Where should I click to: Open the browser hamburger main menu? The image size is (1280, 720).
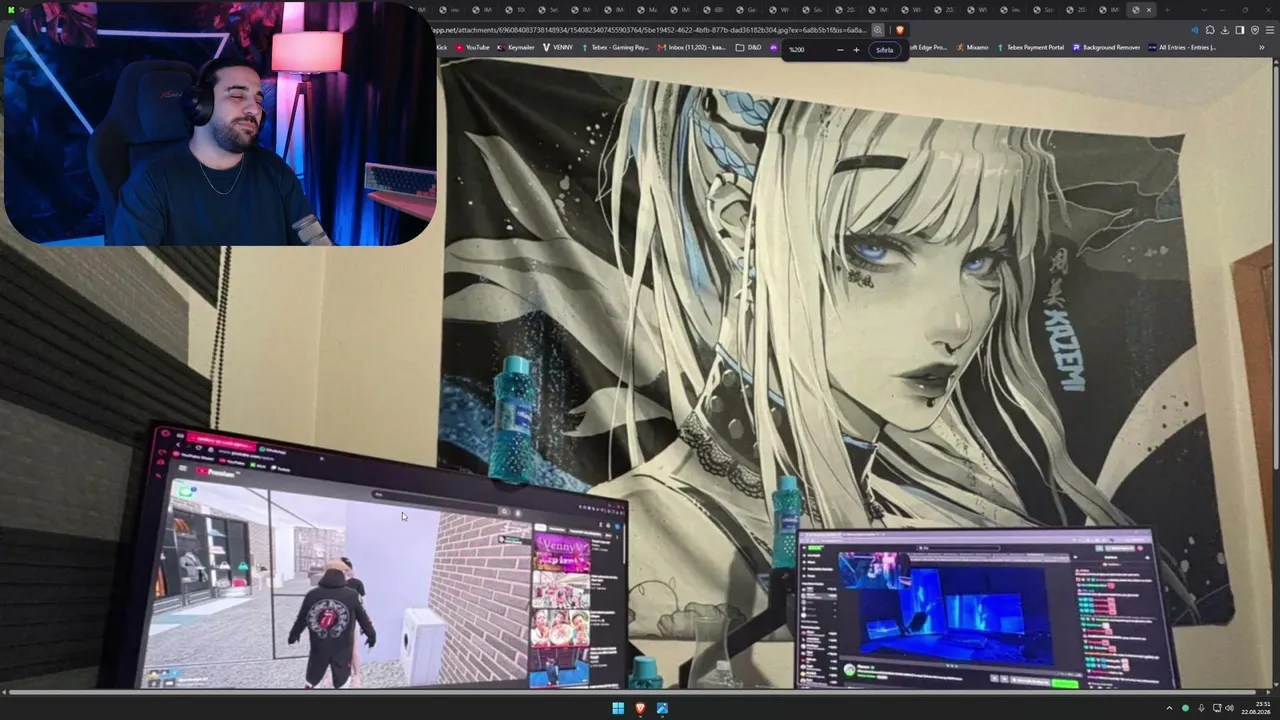coord(1268,30)
